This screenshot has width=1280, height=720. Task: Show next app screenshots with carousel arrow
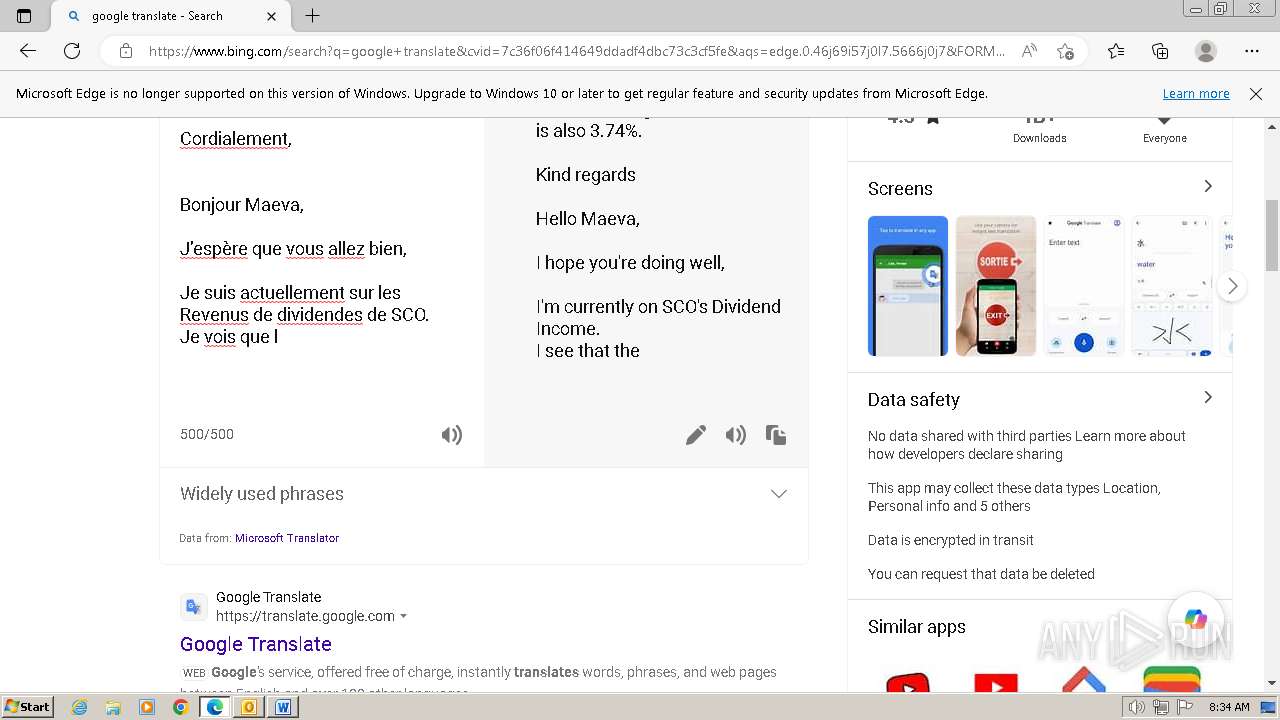tap(1232, 286)
